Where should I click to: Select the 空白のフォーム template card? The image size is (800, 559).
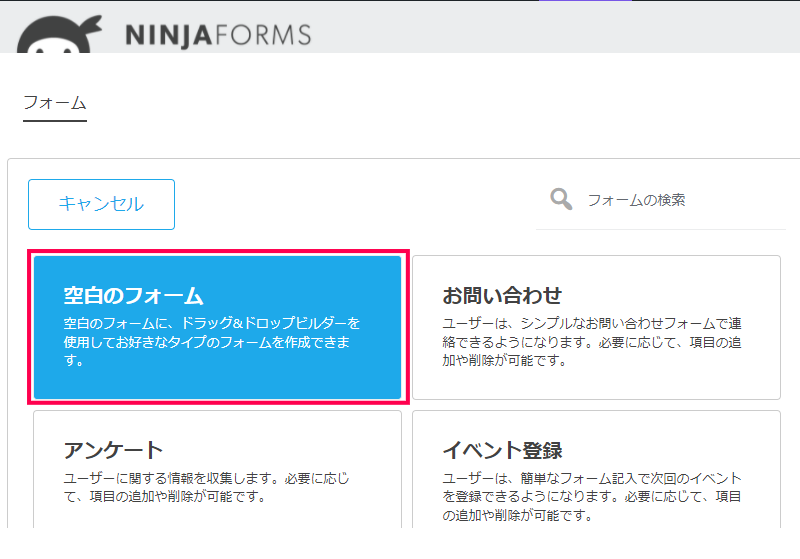pyautogui.click(x=217, y=327)
